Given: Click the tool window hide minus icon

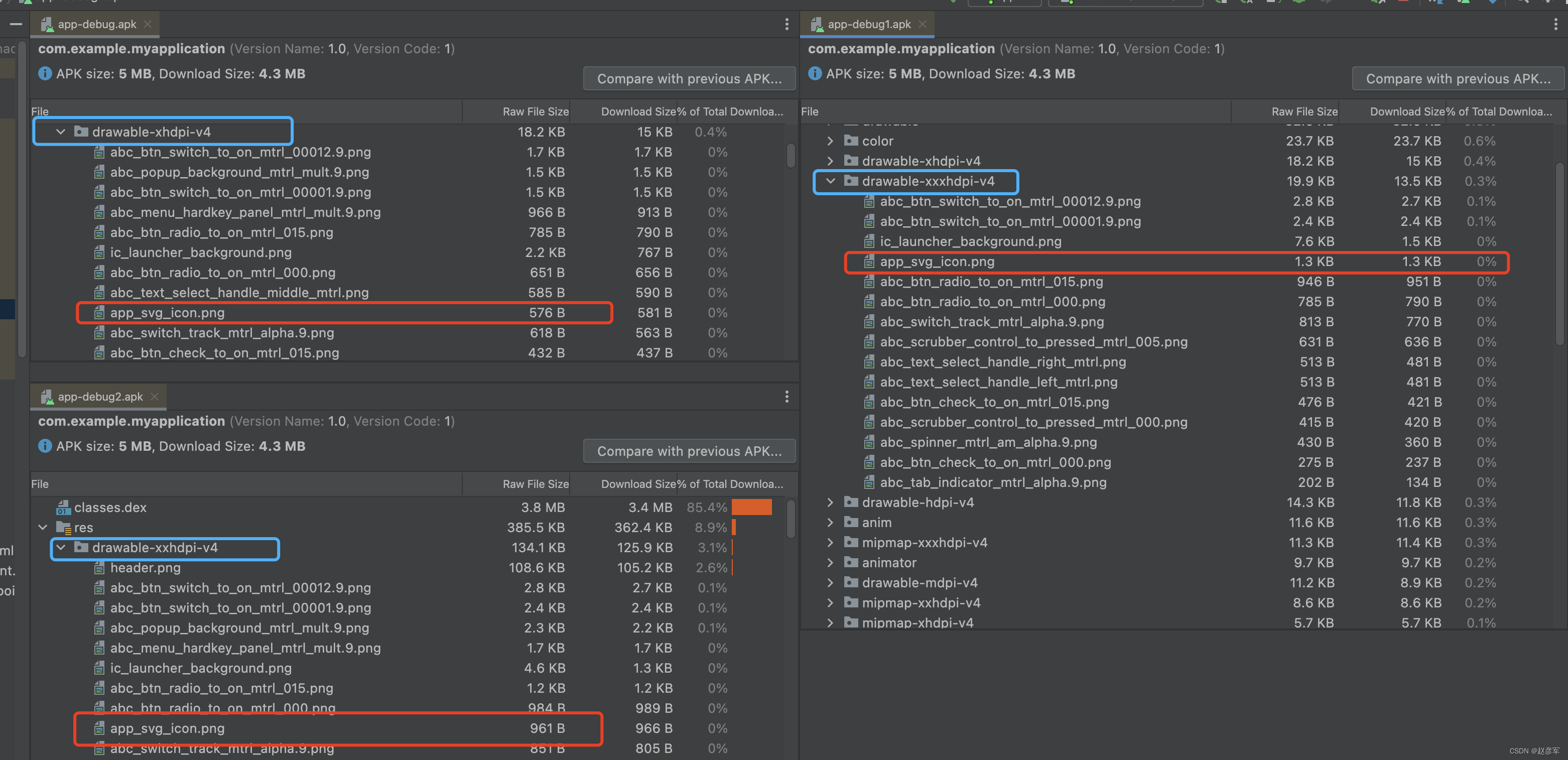Looking at the screenshot, I should (16, 25).
